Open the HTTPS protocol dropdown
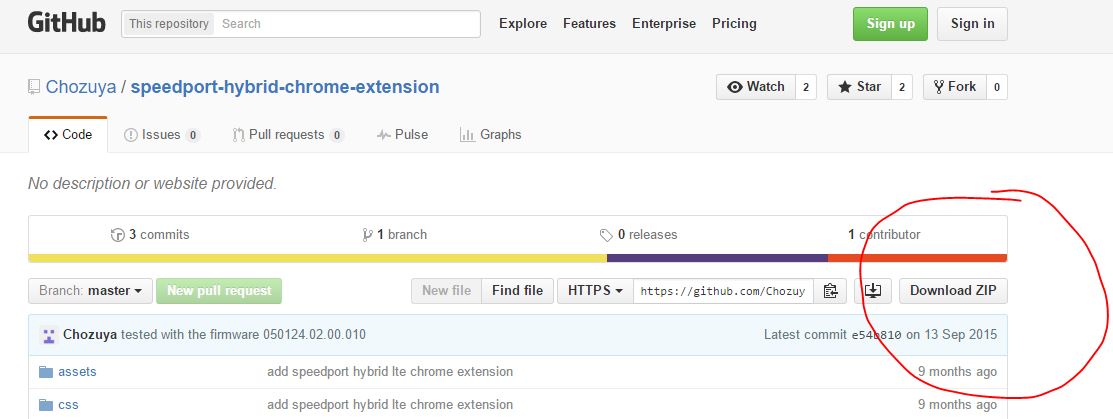 tap(595, 291)
